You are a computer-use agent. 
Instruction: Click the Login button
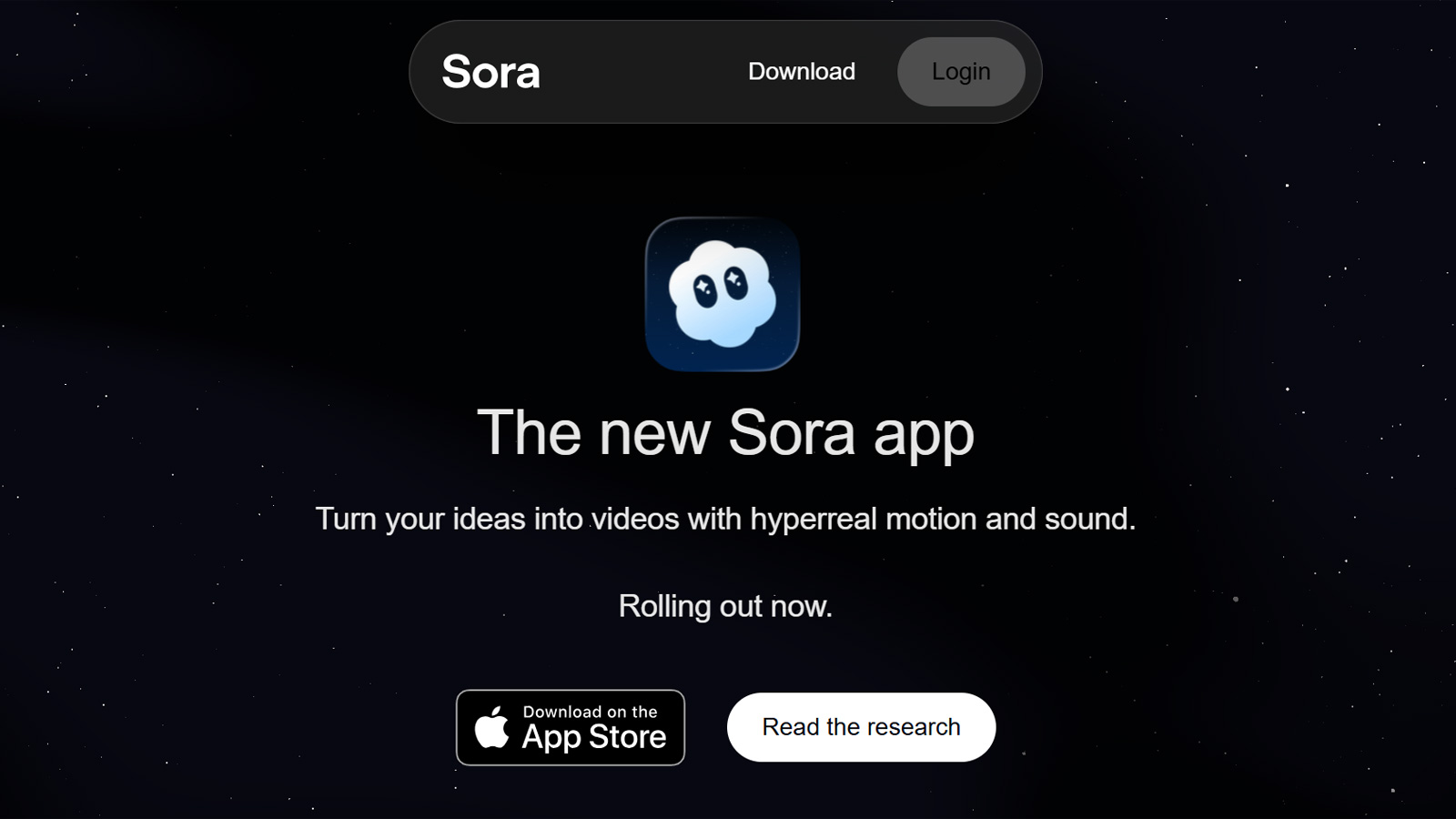[x=961, y=72]
